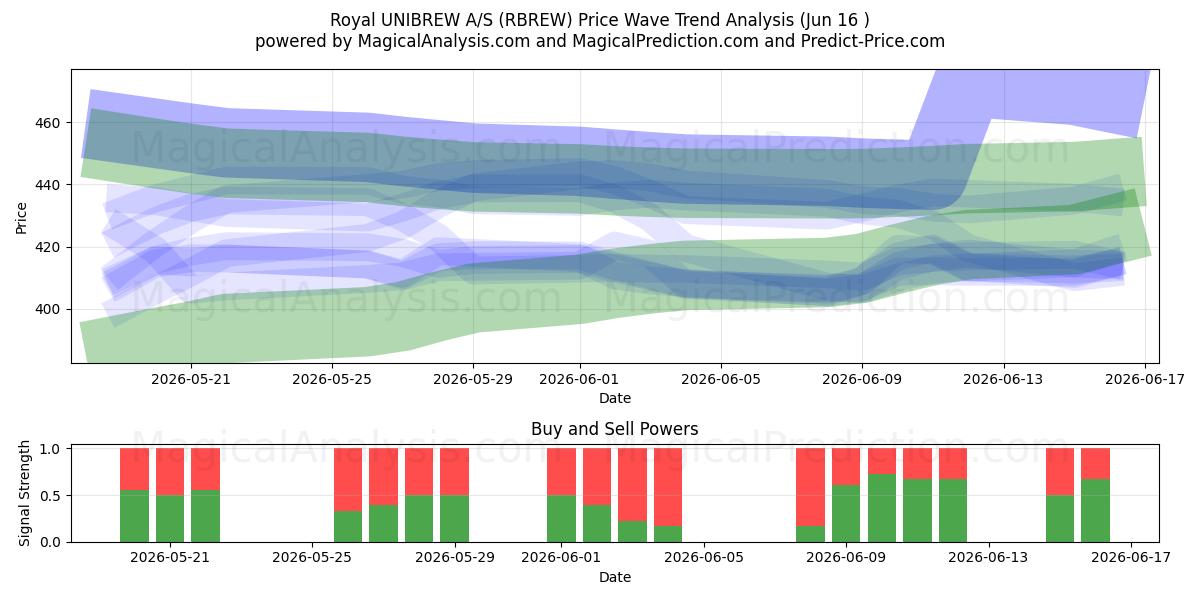1200x600 pixels.
Task: Click the 'powered by MagicalAnalysis.com' subtitle line
Action: coord(600,41)
